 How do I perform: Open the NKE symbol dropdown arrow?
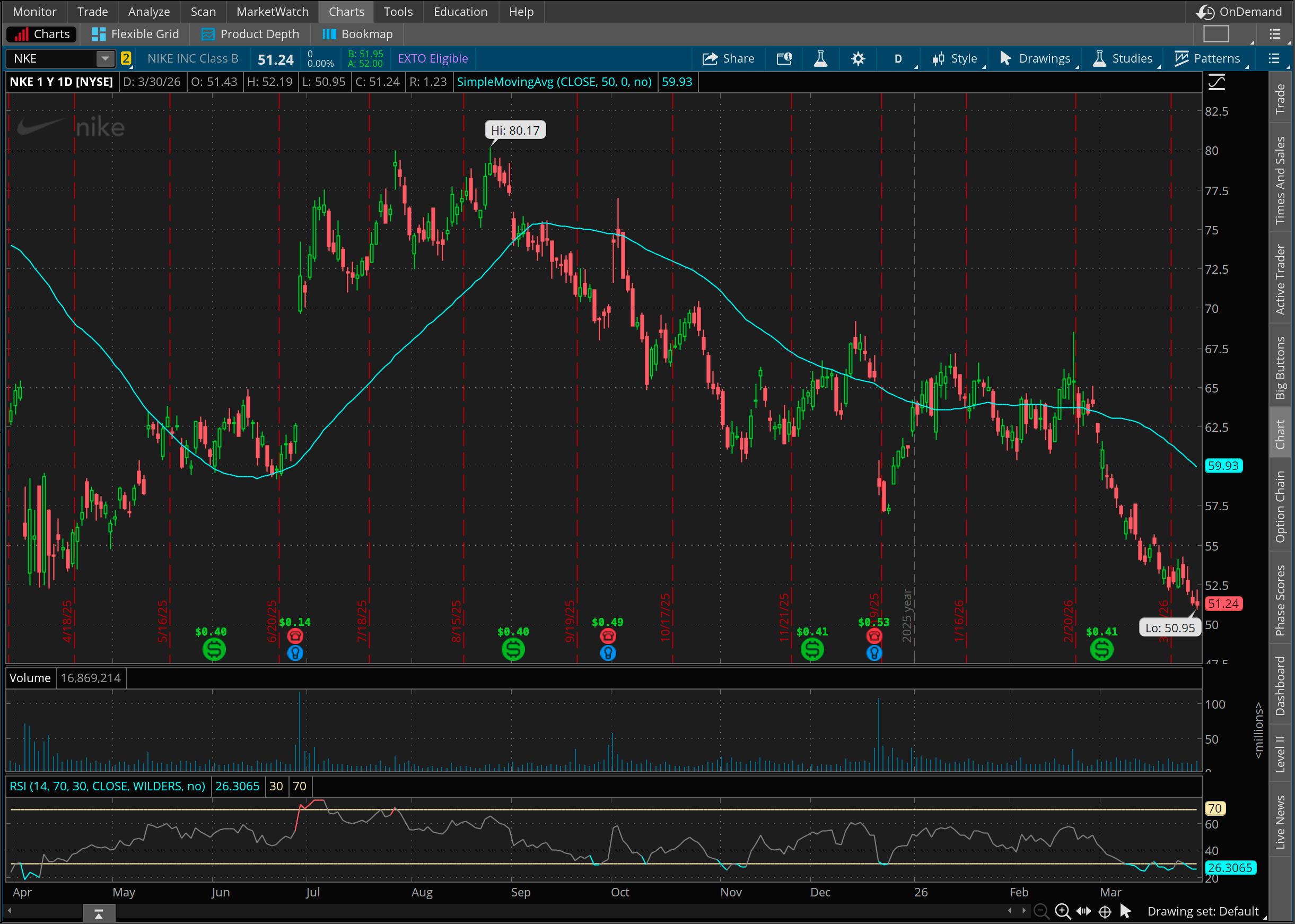tap(104, 58)
